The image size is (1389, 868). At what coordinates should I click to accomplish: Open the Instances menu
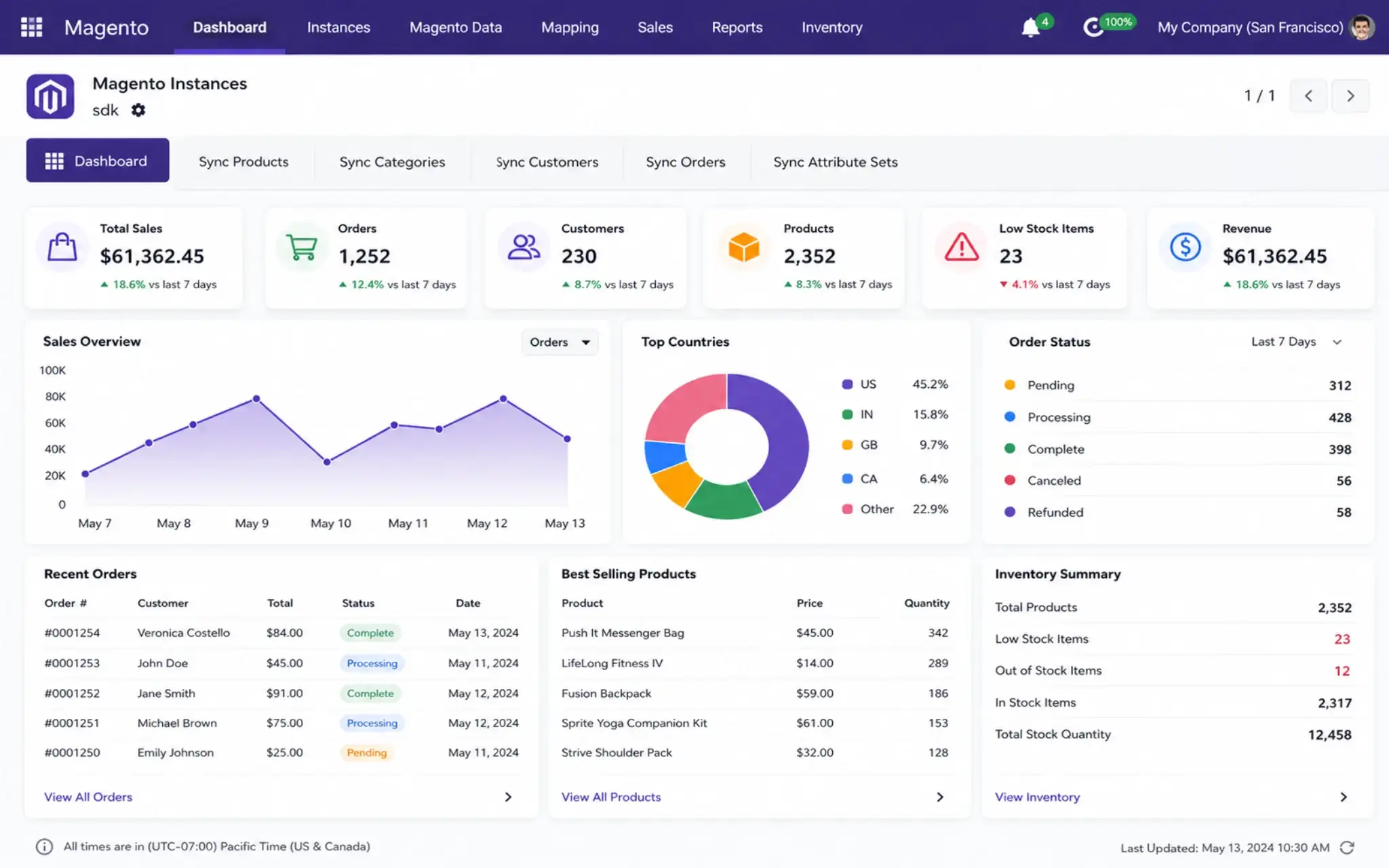[338, 27]
